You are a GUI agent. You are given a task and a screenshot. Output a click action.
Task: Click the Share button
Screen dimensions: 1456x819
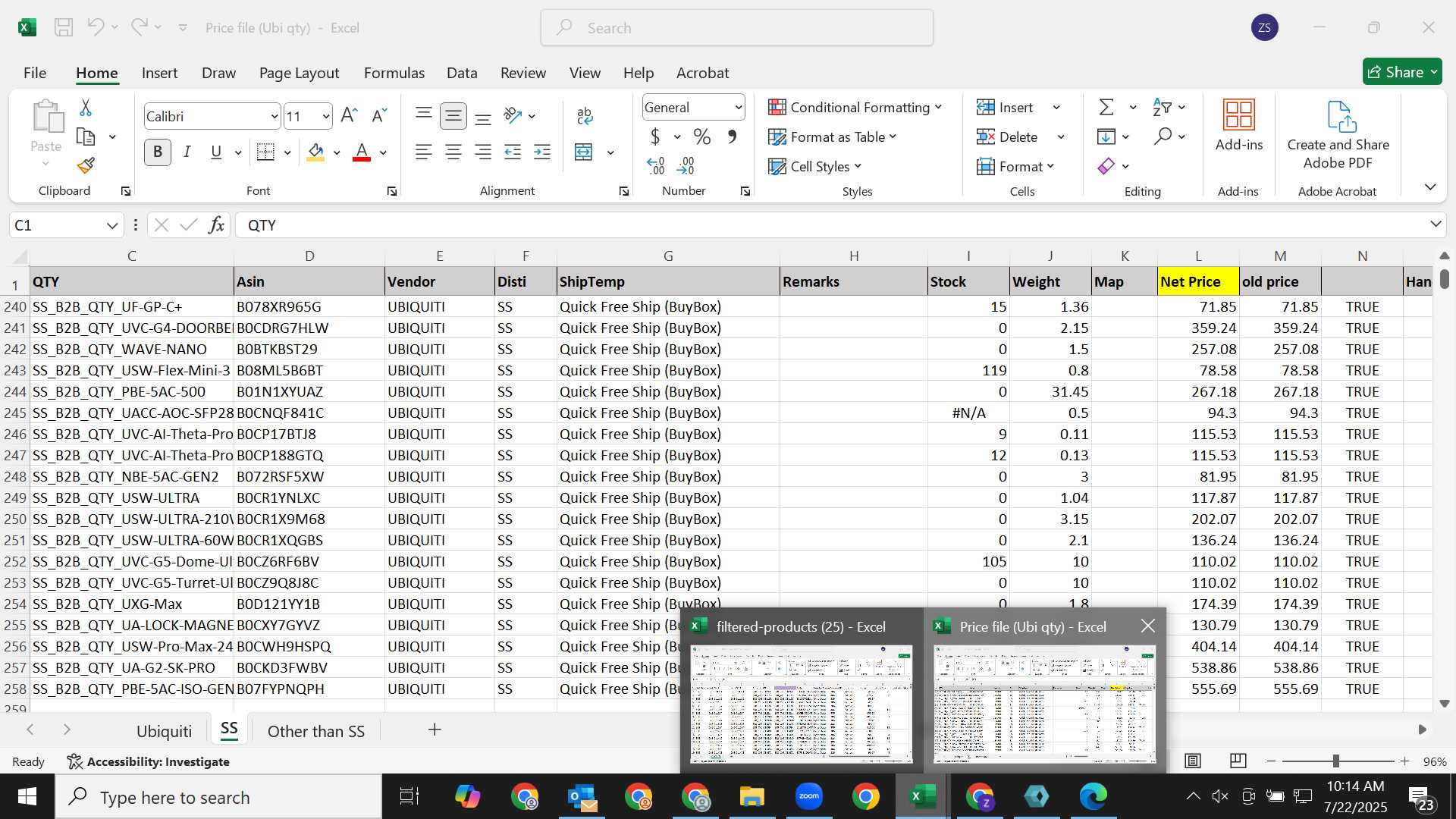(1402, 72)
